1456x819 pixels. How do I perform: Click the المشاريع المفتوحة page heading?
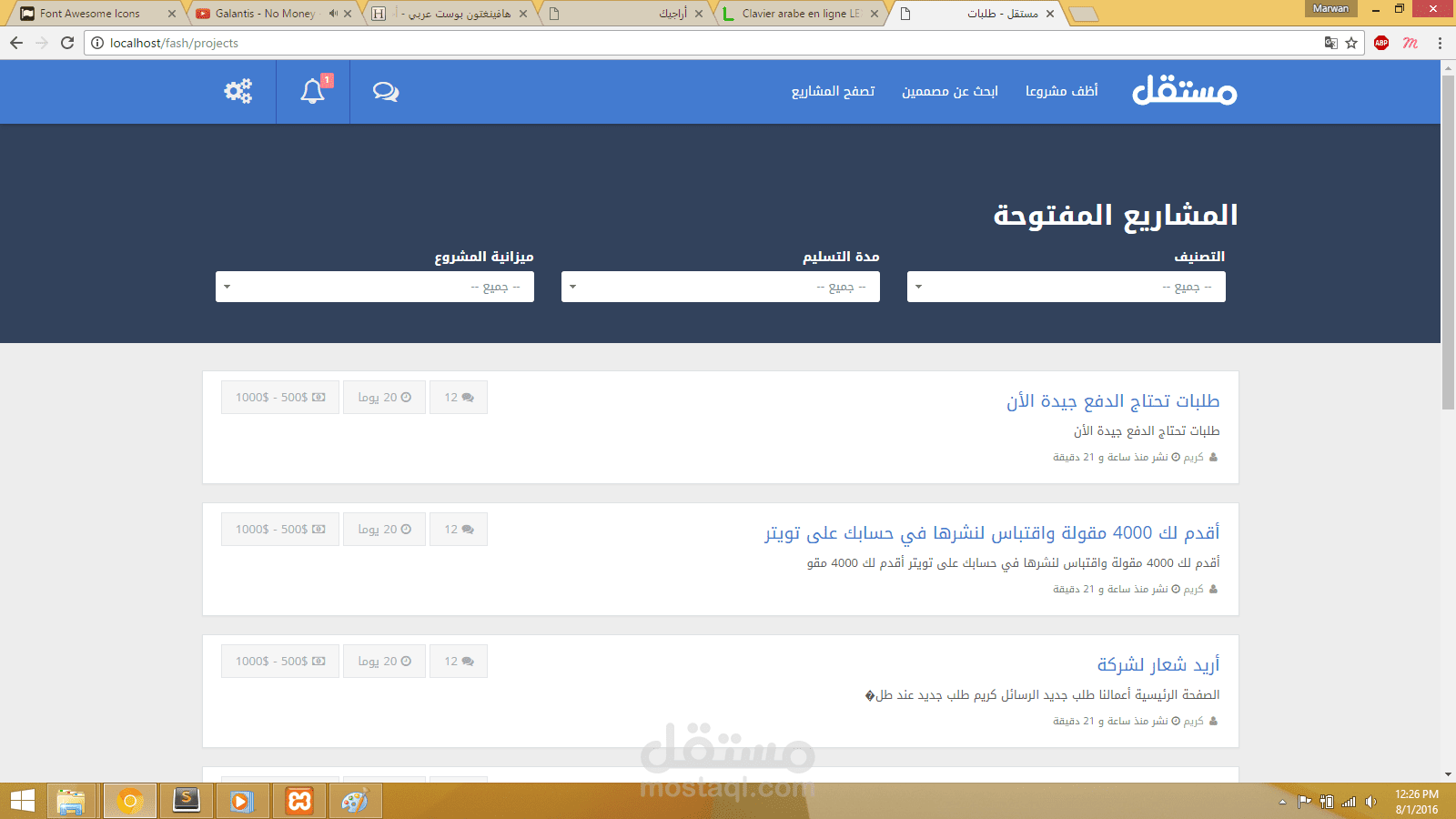(x=1116, y=216)
